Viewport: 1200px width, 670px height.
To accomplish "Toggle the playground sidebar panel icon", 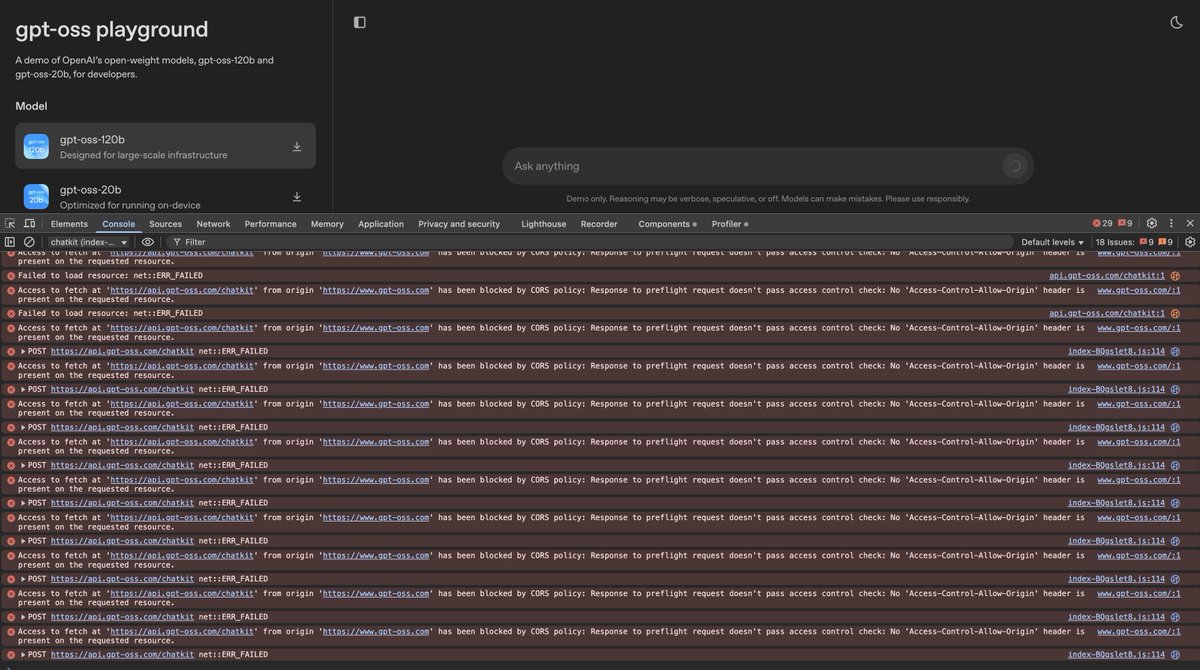I will (360, 22).
